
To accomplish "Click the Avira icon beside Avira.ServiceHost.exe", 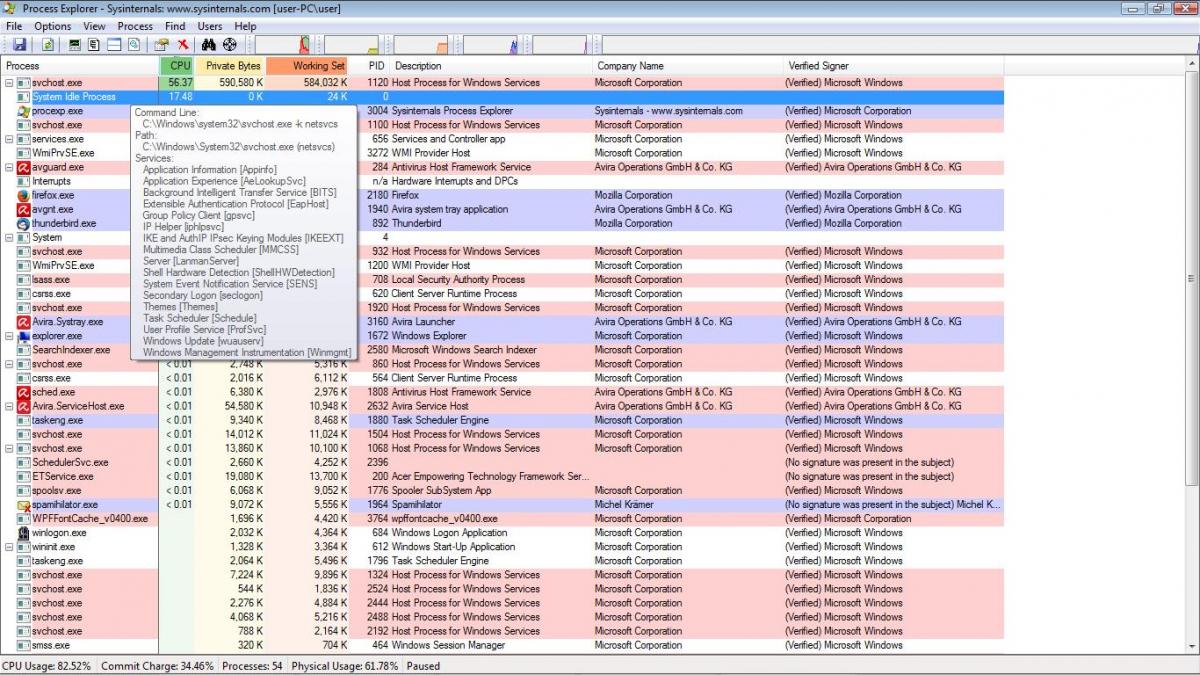I will (24, 406).
